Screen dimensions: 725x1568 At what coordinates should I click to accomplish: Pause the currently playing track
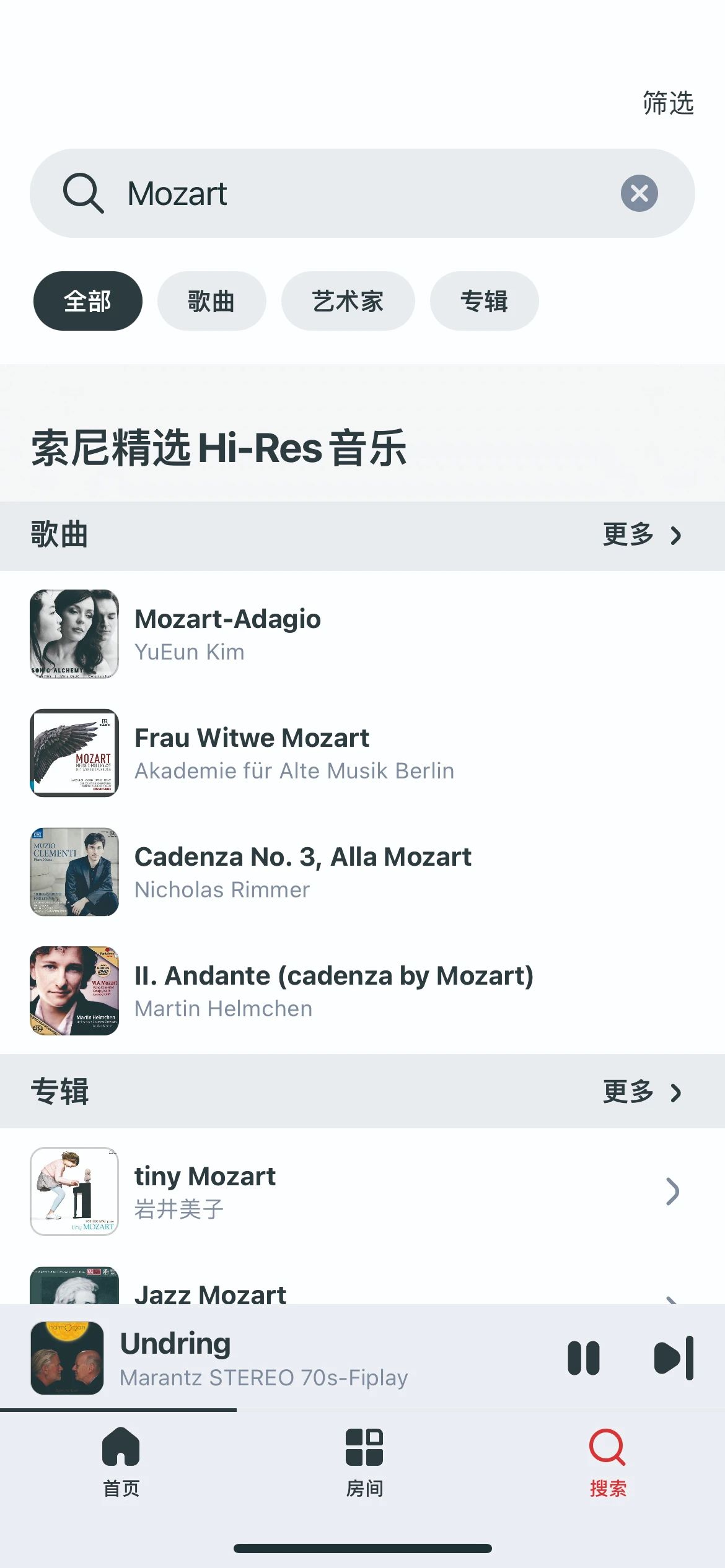tap(583, 1358)
